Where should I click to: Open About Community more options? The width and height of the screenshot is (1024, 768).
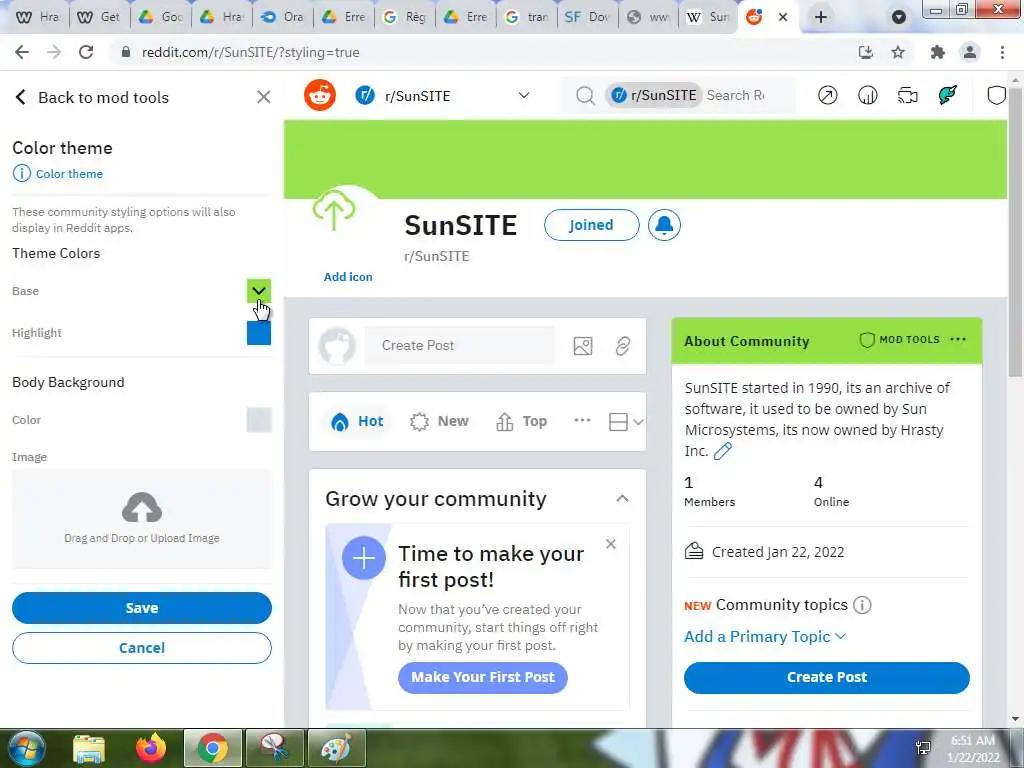coord(958,340)
